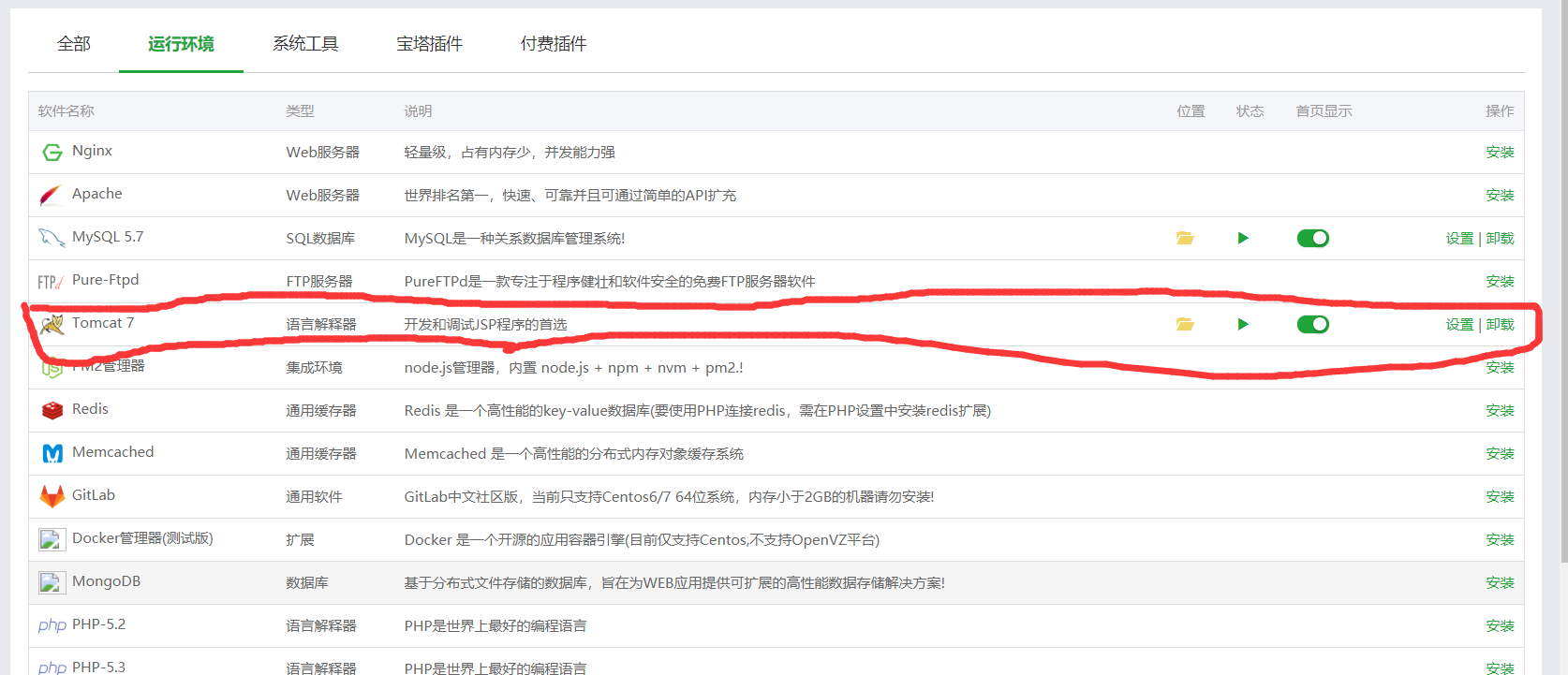Click the 位置 column header

click(x=1191, y=111)
